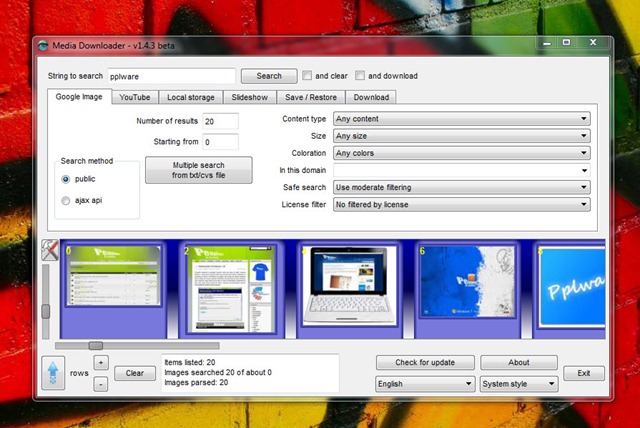This screenshot has width=640, height=428.
Task: Click the 'Items listed: 20' status text
Action: pyautogui.click(x=190, y=362)
